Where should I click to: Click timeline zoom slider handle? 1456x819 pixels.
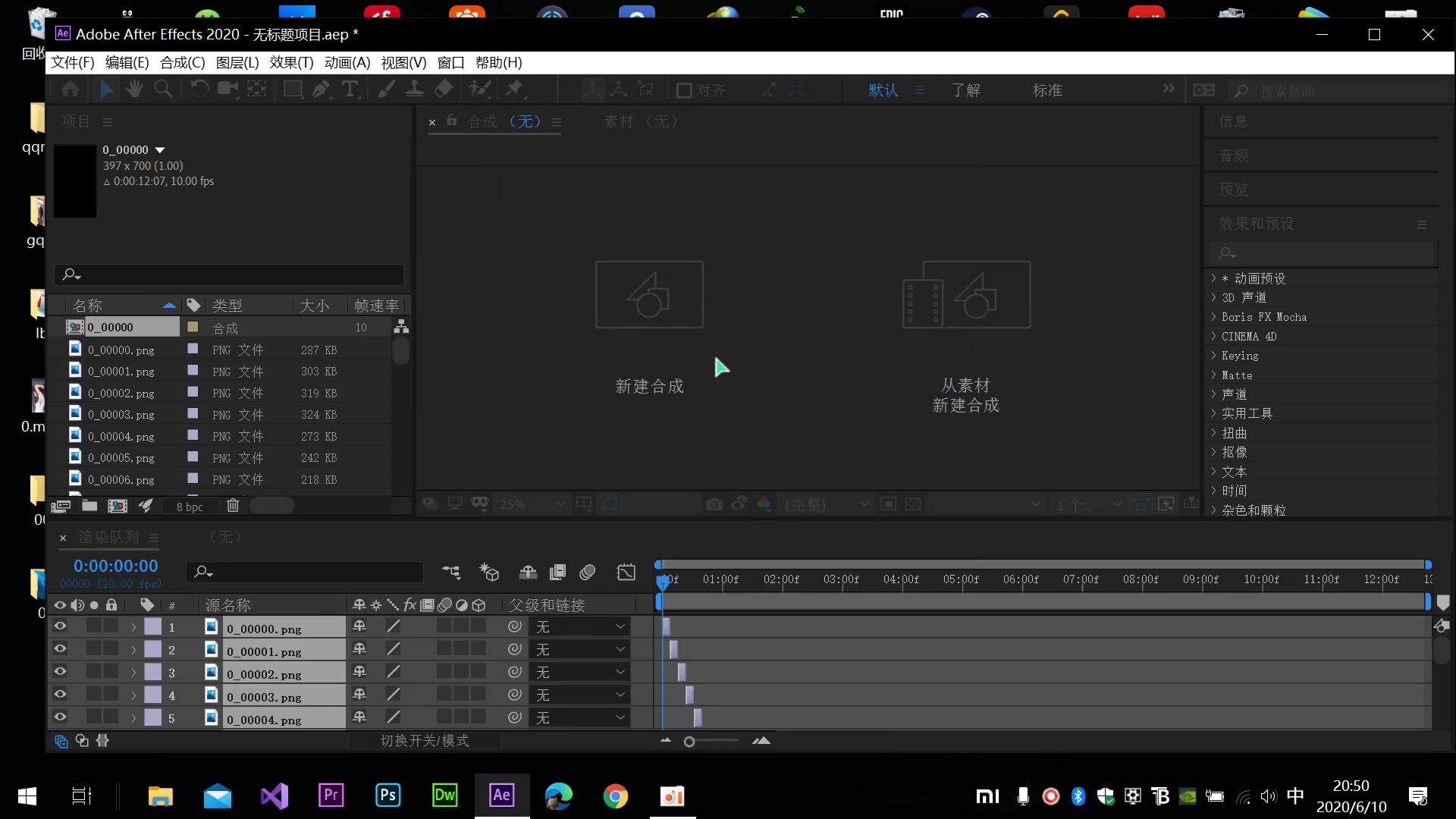click(689, 742)
